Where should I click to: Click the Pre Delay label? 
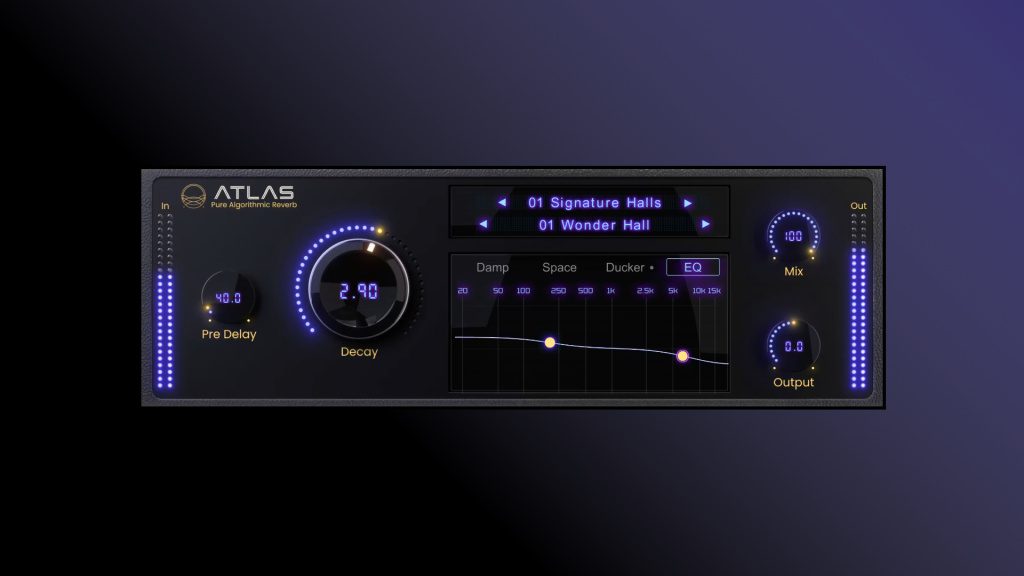point(229,334)
